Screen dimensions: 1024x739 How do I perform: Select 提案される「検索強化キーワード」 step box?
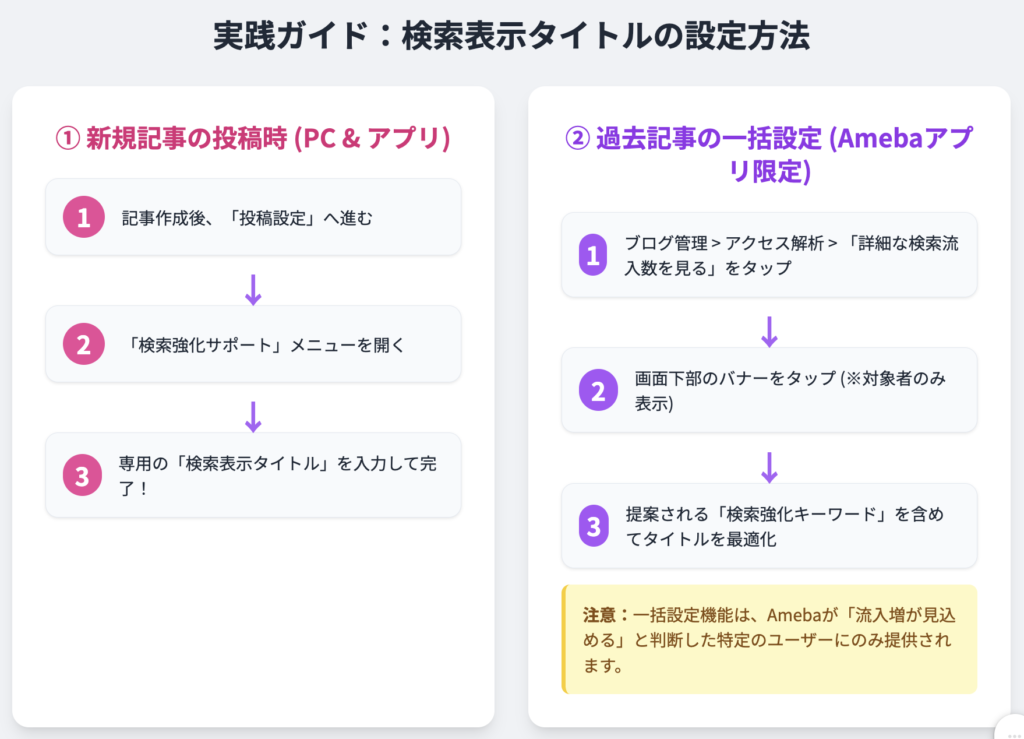[769, 526]
